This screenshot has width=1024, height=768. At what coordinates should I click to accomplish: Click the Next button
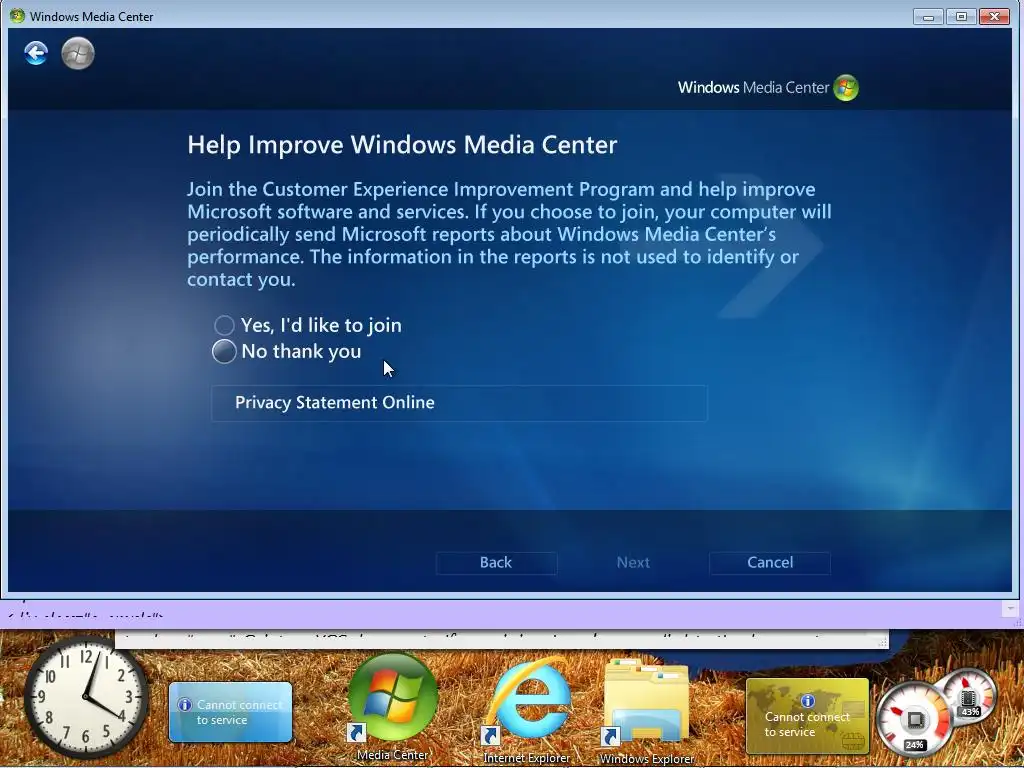pos(633,562)
